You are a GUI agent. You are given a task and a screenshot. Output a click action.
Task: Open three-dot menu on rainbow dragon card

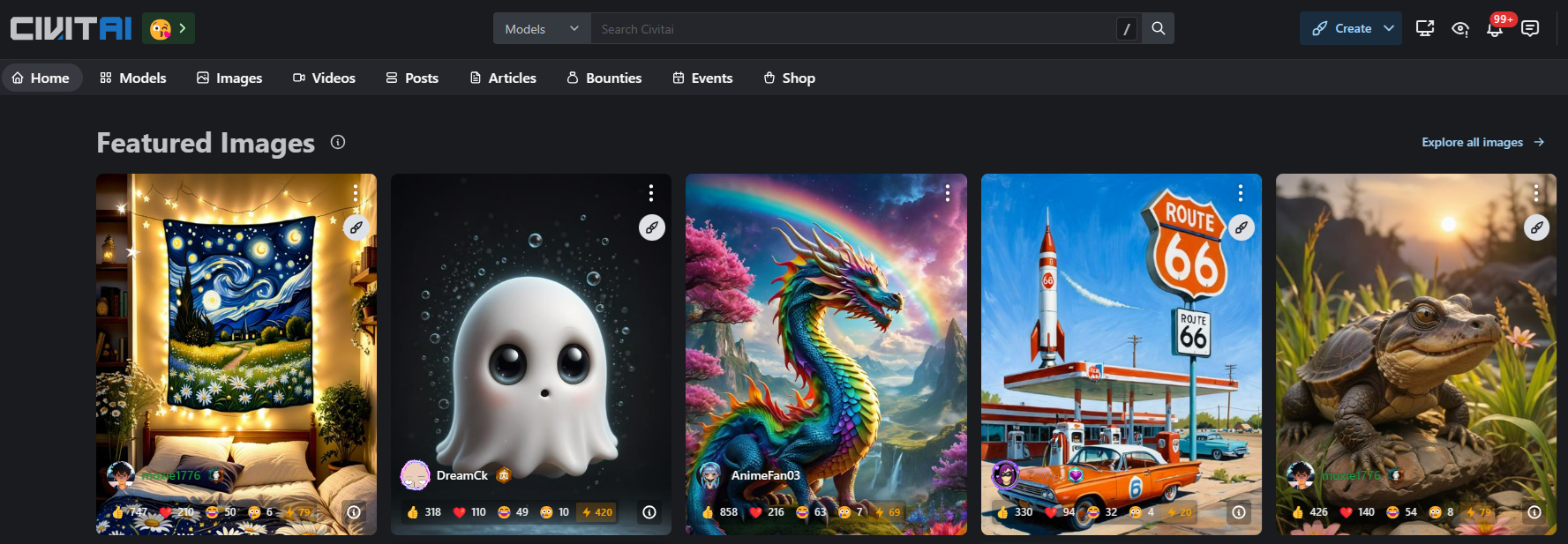point(947,193)
